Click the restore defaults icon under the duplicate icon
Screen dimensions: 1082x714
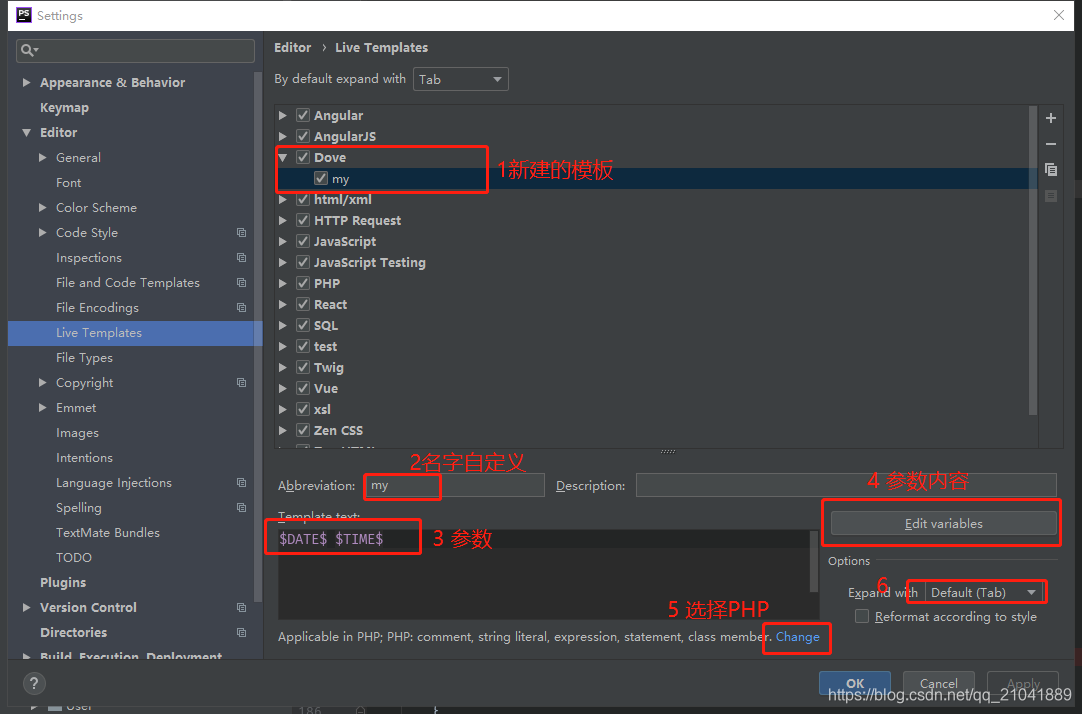1050,196
